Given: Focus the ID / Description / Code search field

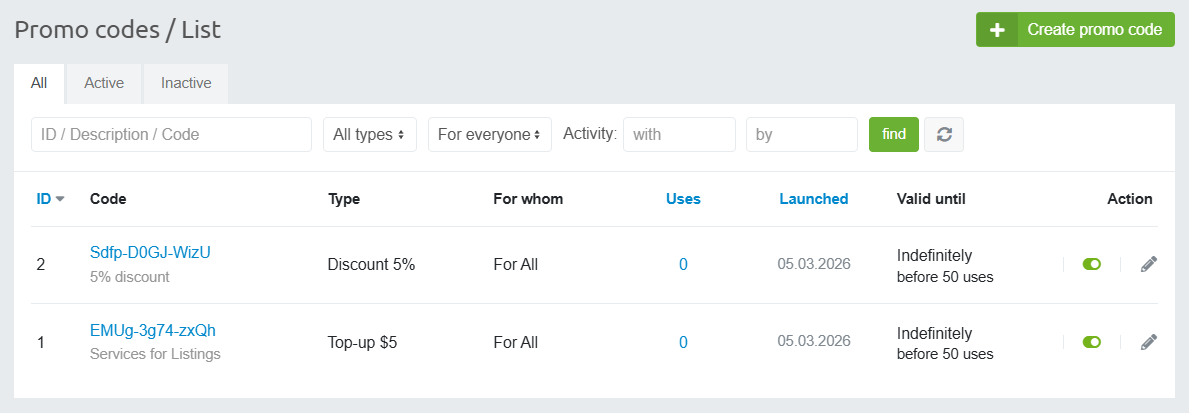Looking at the screenshot, I should [171, 134].
